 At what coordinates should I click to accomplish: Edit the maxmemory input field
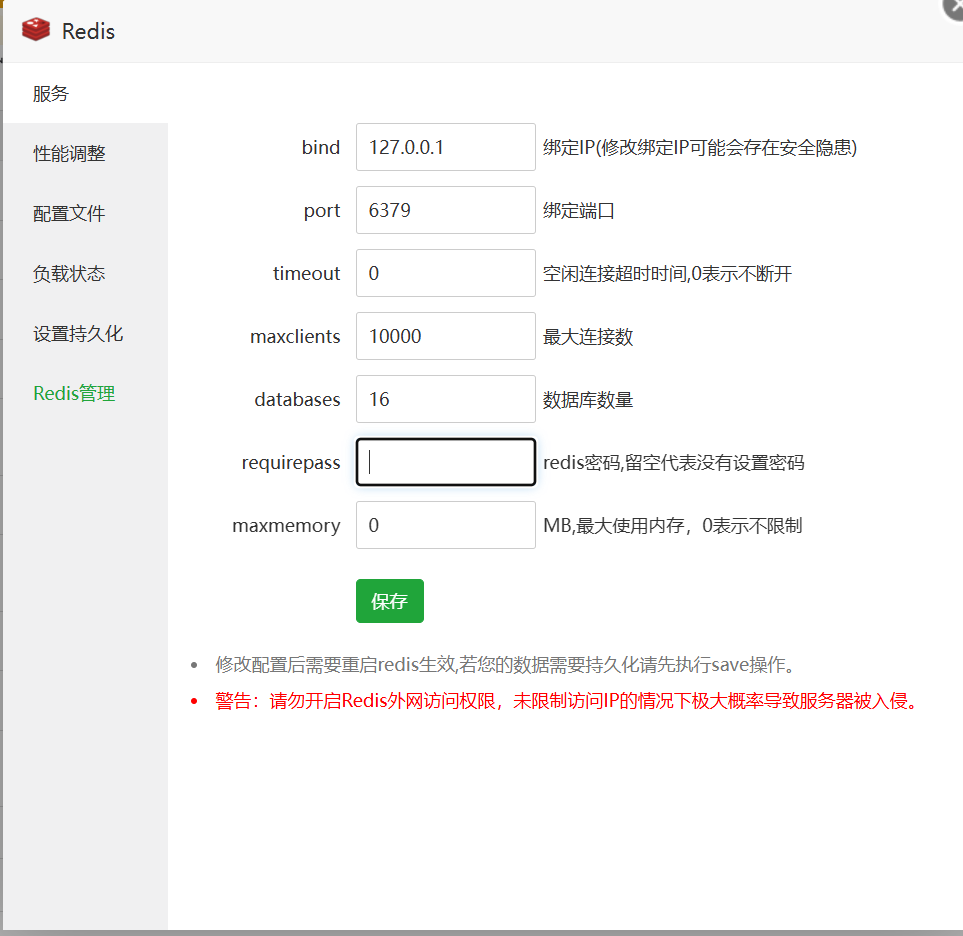446,525
